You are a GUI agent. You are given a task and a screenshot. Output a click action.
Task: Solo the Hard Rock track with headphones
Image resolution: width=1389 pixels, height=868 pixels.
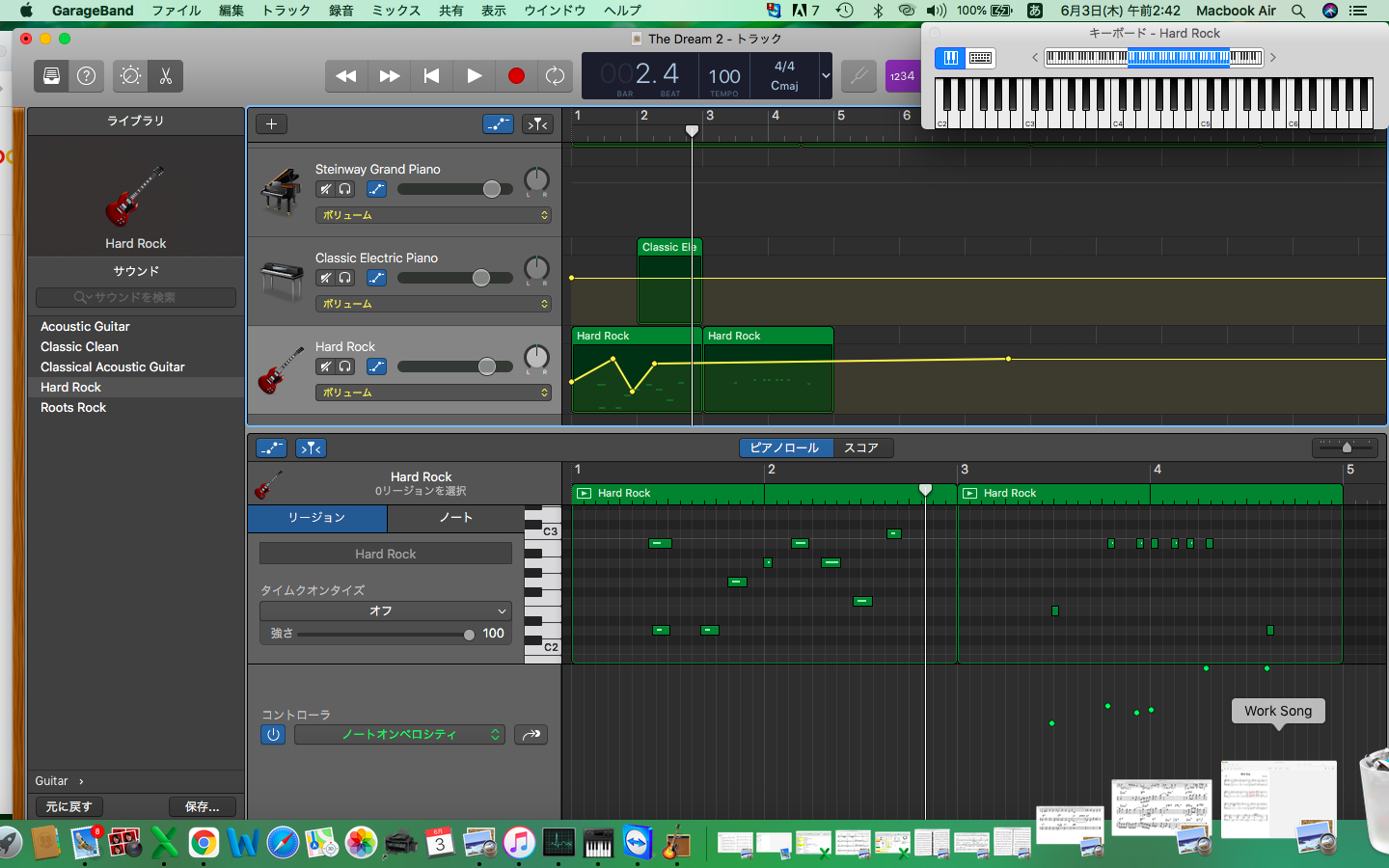[x=344, y=366]
